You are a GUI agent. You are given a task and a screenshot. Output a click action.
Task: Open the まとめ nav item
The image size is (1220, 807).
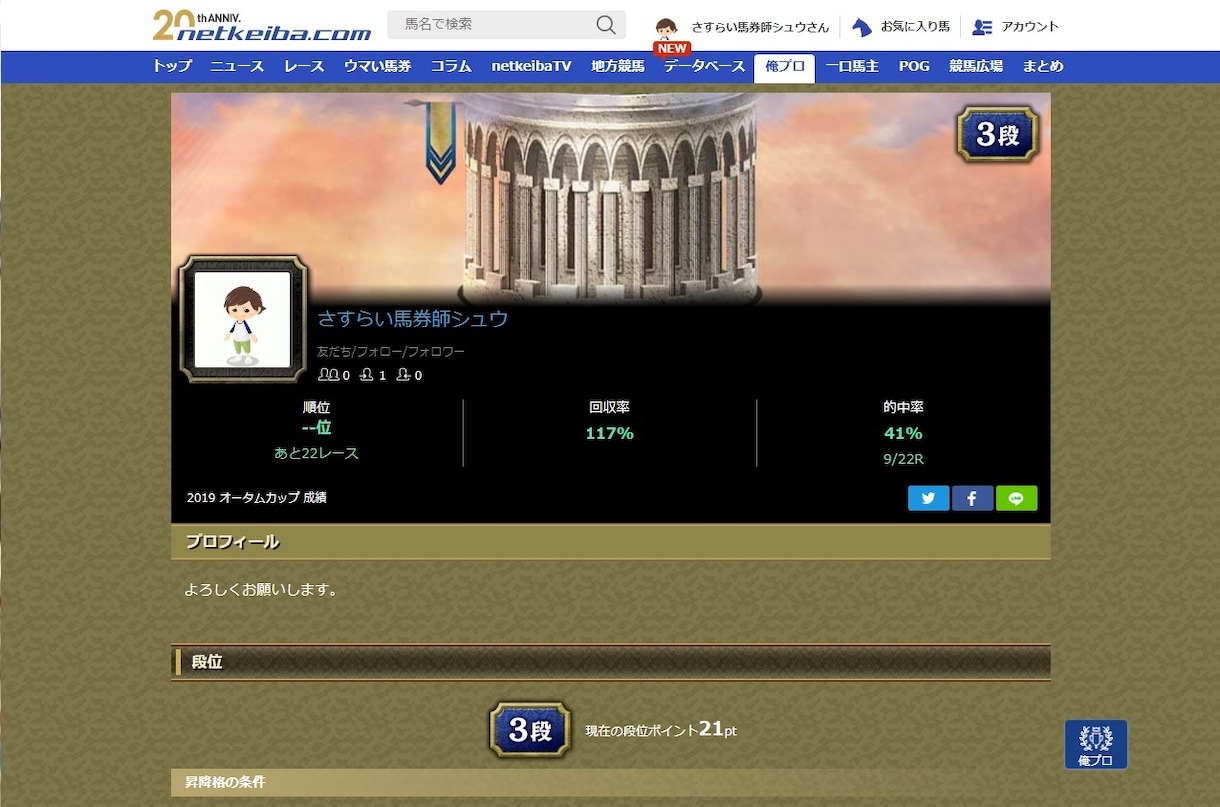[x=1043, y=66]
